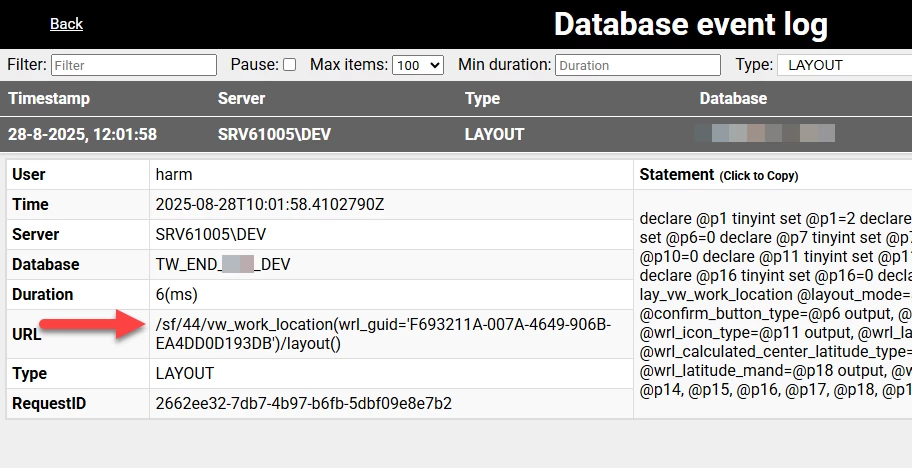The image size is (912, 468).
Task: Click the Statement heading
Action: point(677,175)
